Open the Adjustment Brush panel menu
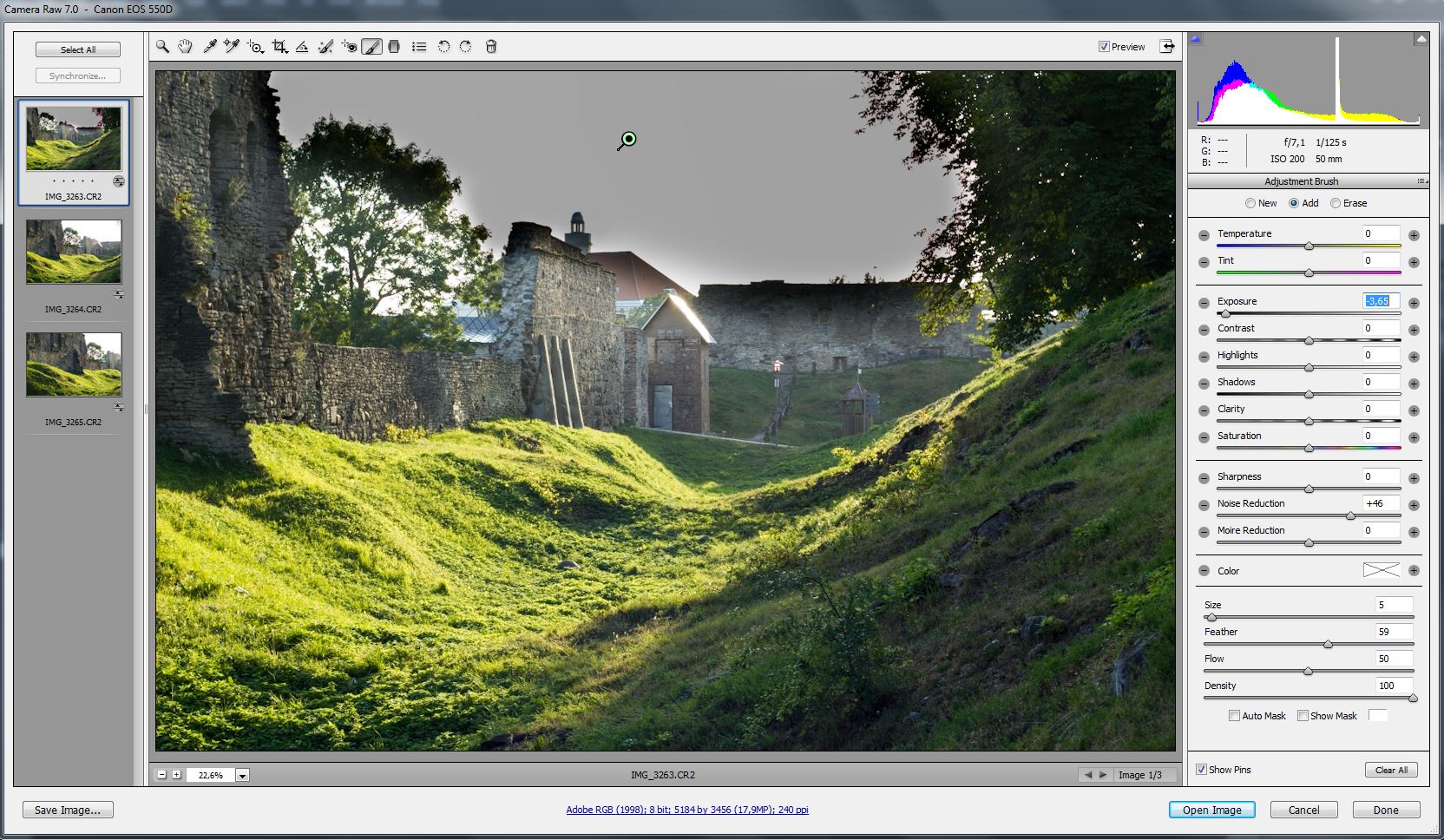 pyautogui.click(x=1421, y=181)
